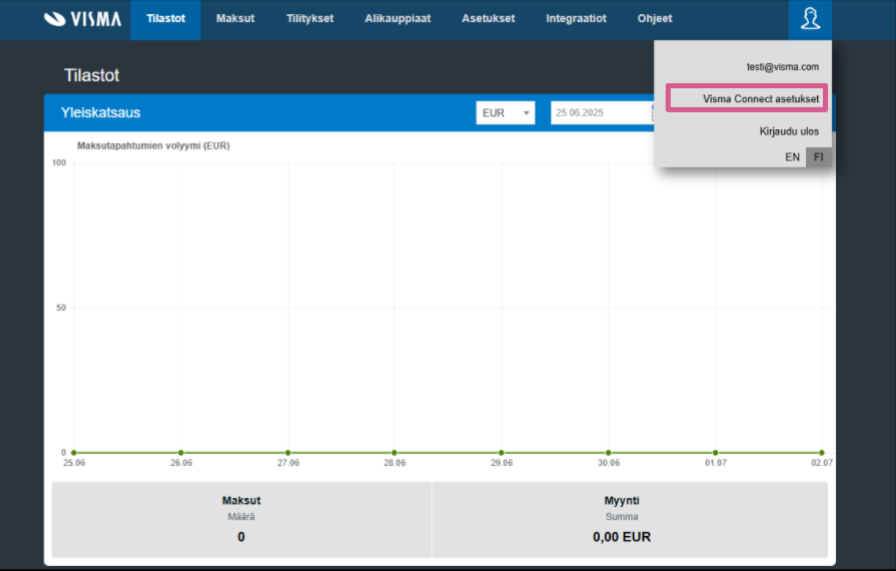This screenshot has width=896, height=571.
Task: Expand the EUR currency dropdown
Action: [x=505, y=113]
